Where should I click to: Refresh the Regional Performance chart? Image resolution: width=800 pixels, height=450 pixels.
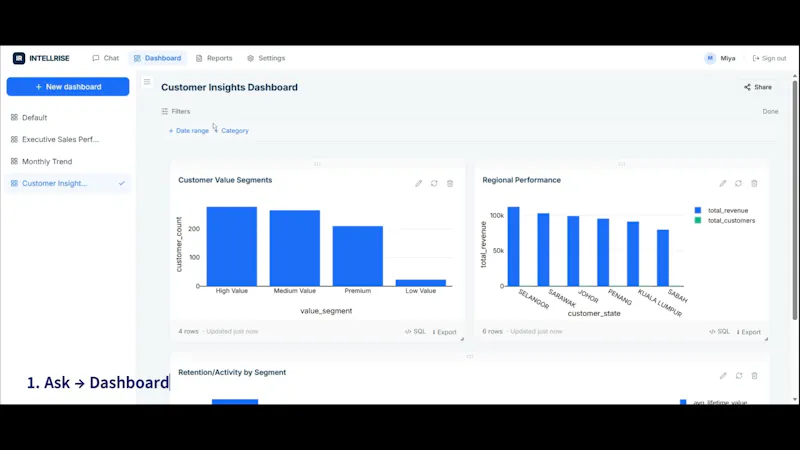tap(738, 183)
